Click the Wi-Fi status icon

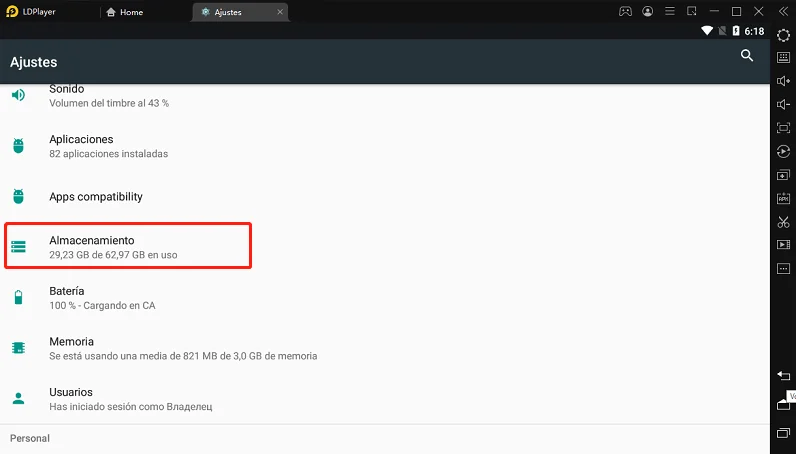click(707, 31)
